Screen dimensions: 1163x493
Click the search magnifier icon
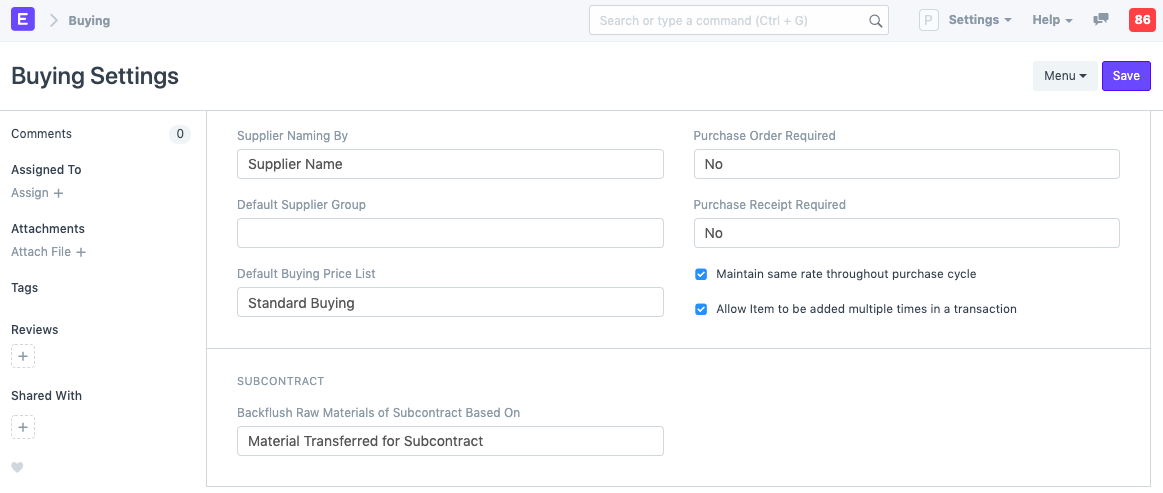(x=875, y=20)
